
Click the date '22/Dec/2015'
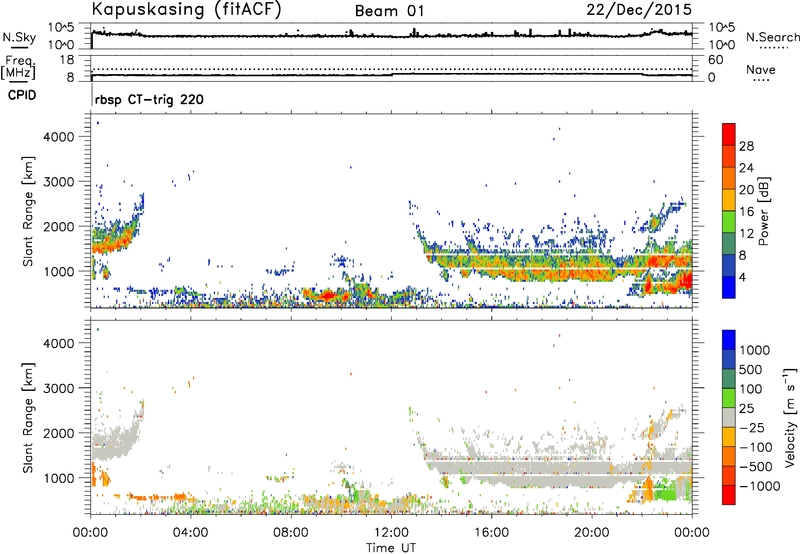(x=639, y=10)
